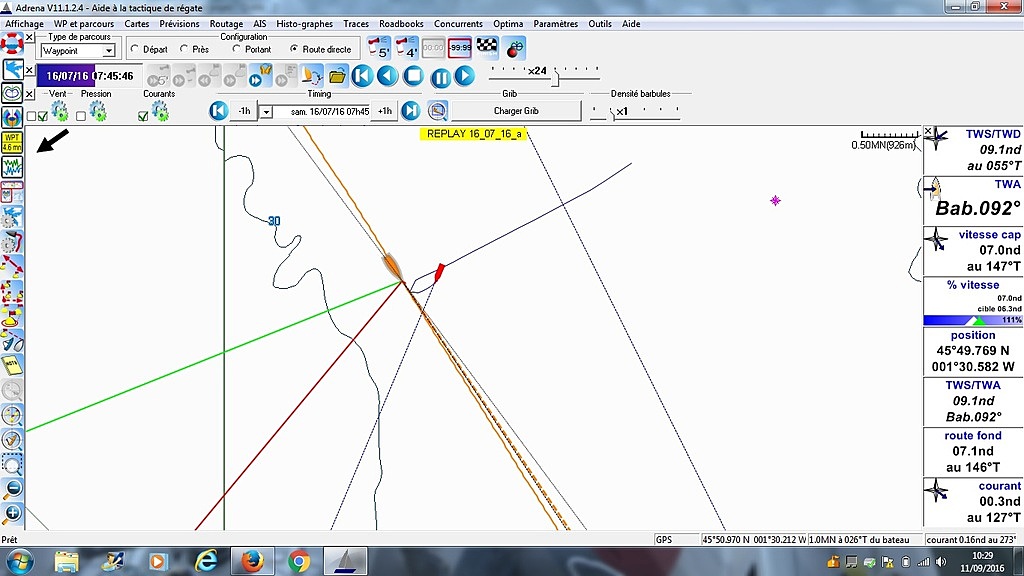The image size is (1024, 576).
Task: Jump to last Grib timing step
Action: click(x=411, y=111)
